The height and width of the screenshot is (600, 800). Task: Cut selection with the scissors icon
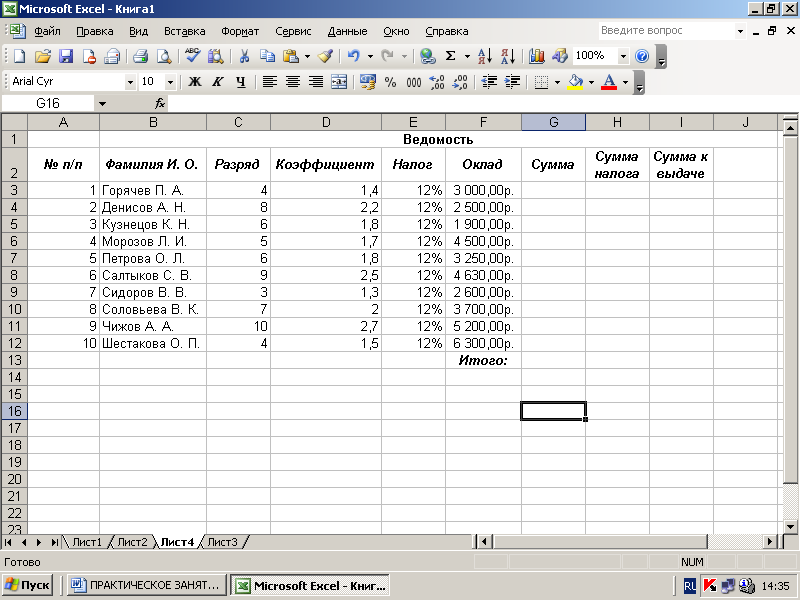click(244, 56)
